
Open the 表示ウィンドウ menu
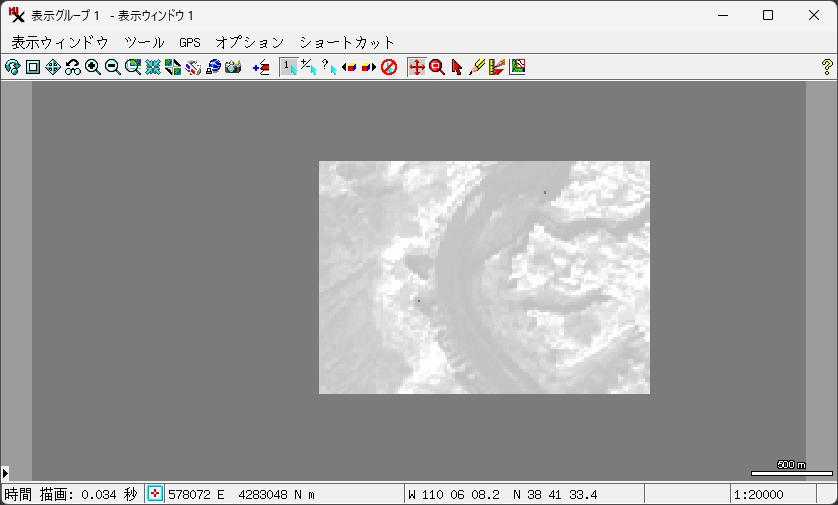[60, 42]
